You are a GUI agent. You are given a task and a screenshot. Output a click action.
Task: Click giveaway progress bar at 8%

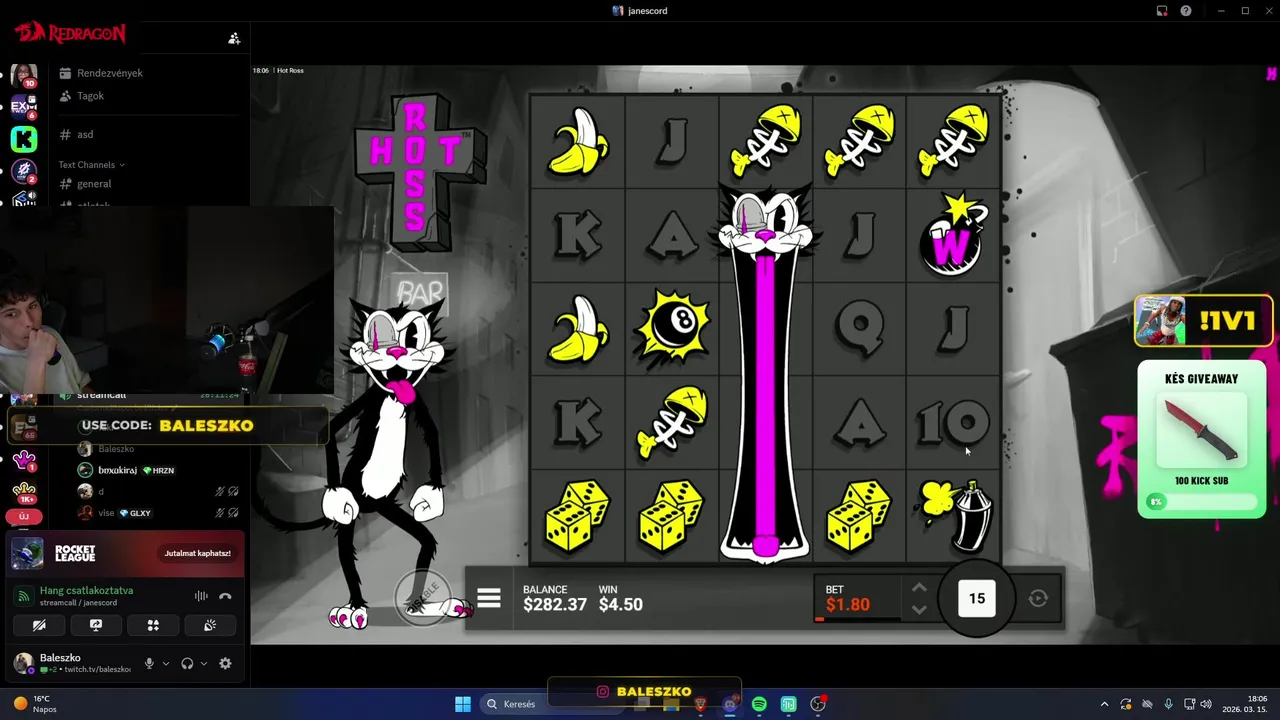pyautogui.click(x=1201, y=502)
